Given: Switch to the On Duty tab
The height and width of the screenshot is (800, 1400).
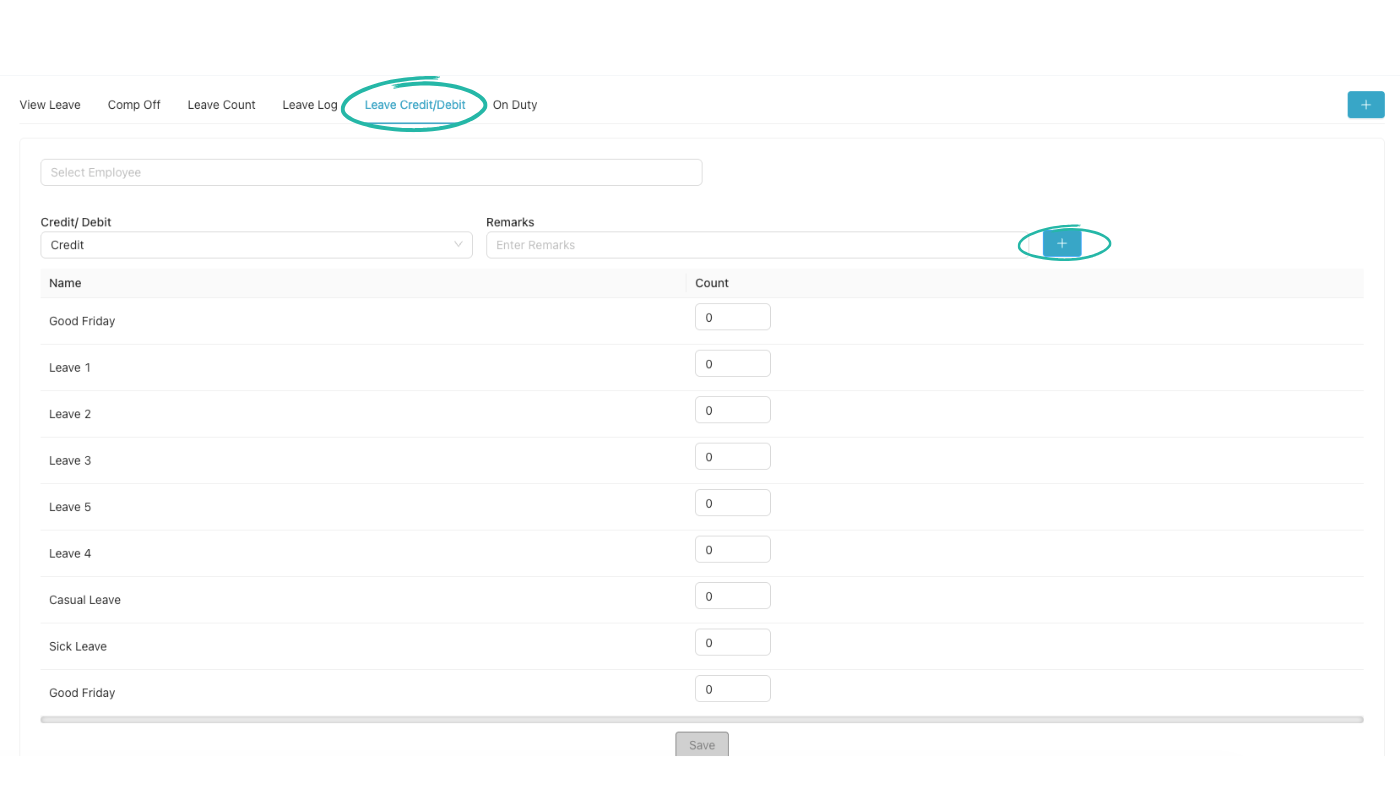Looking at the screenshot, I should pyautogui.click(x=514, y=104).
